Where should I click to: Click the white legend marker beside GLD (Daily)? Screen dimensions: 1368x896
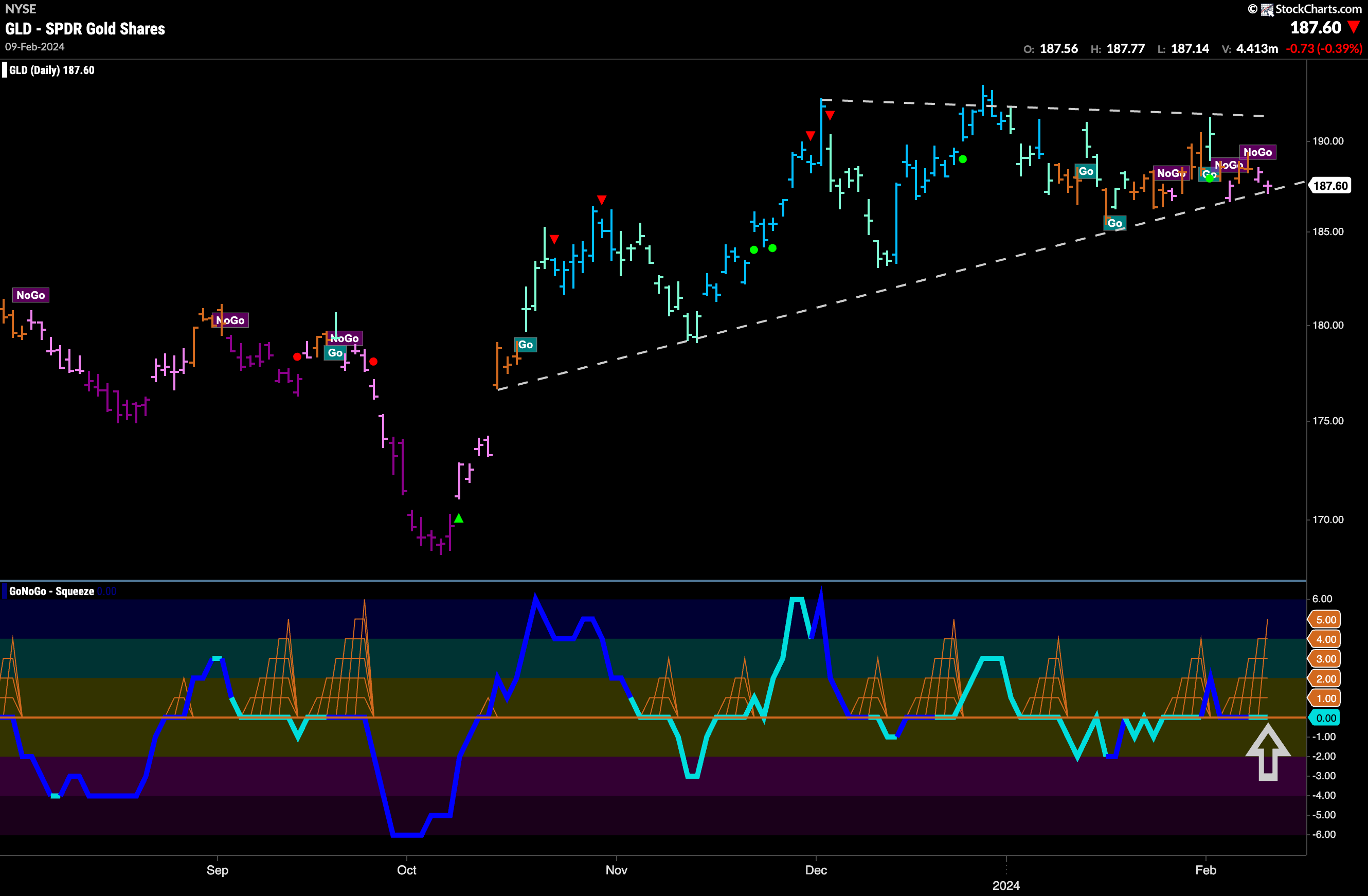(x=5, y=70)
